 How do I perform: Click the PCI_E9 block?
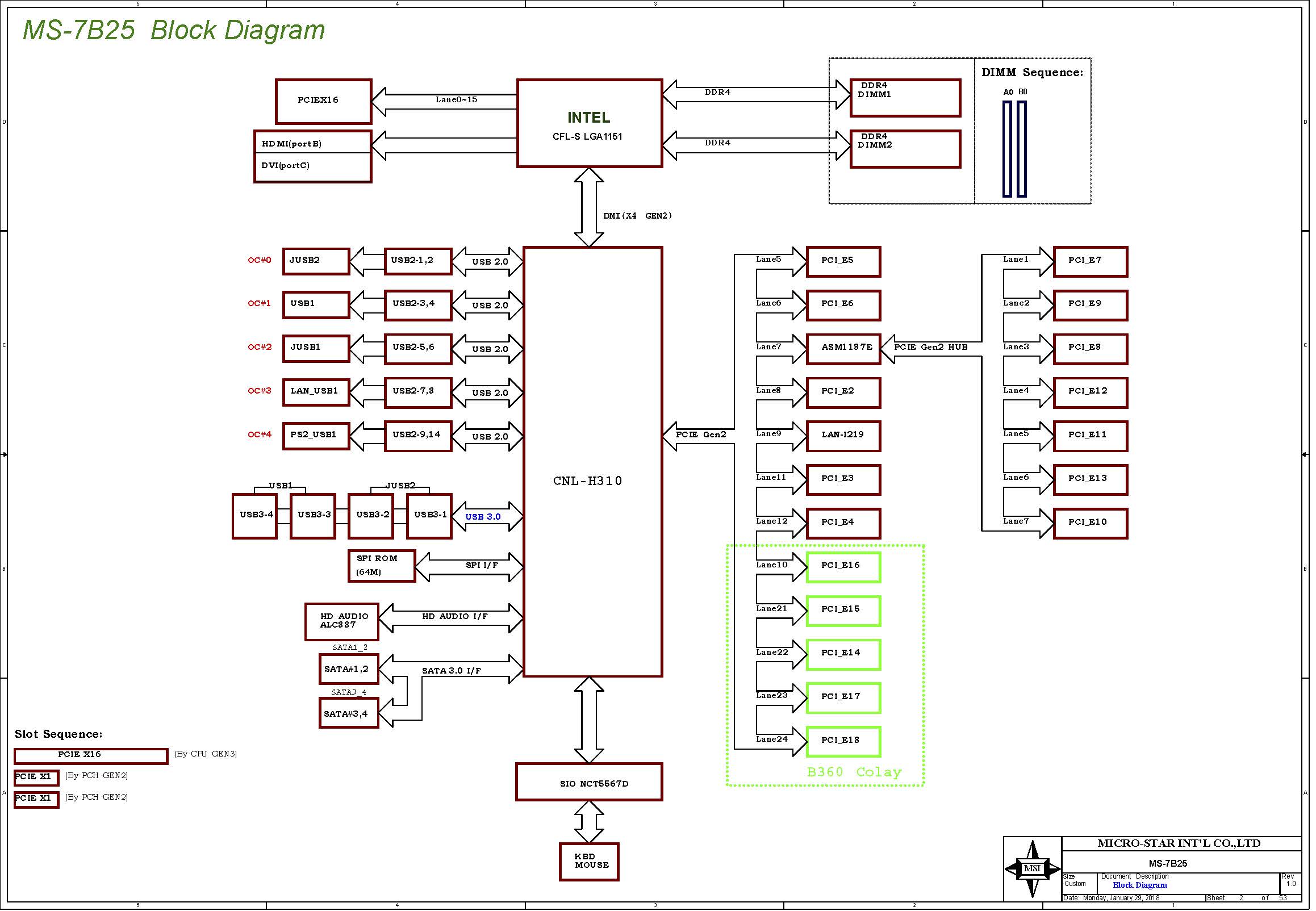1091,306
